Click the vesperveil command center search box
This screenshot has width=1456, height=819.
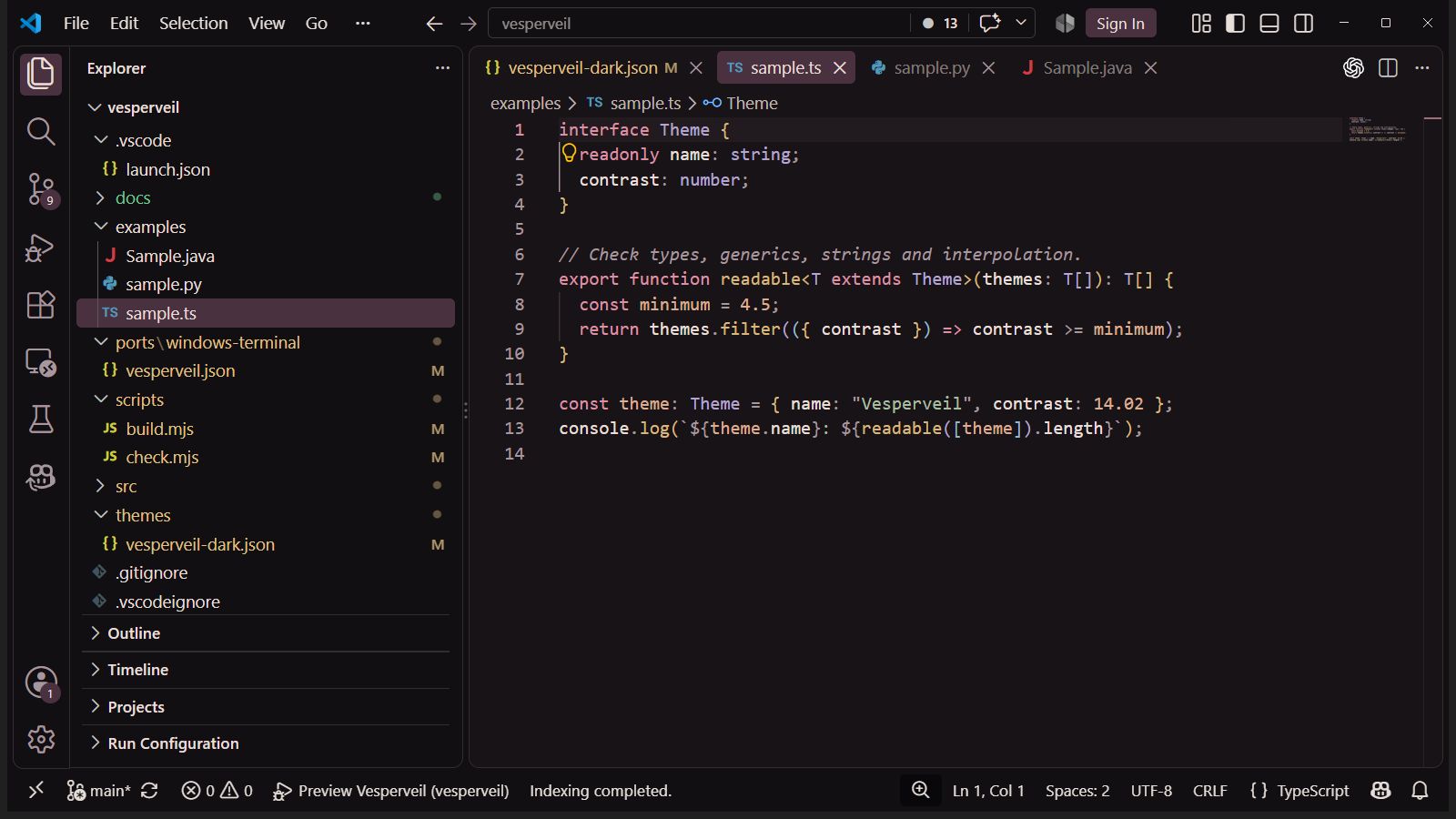coord(699,24)
